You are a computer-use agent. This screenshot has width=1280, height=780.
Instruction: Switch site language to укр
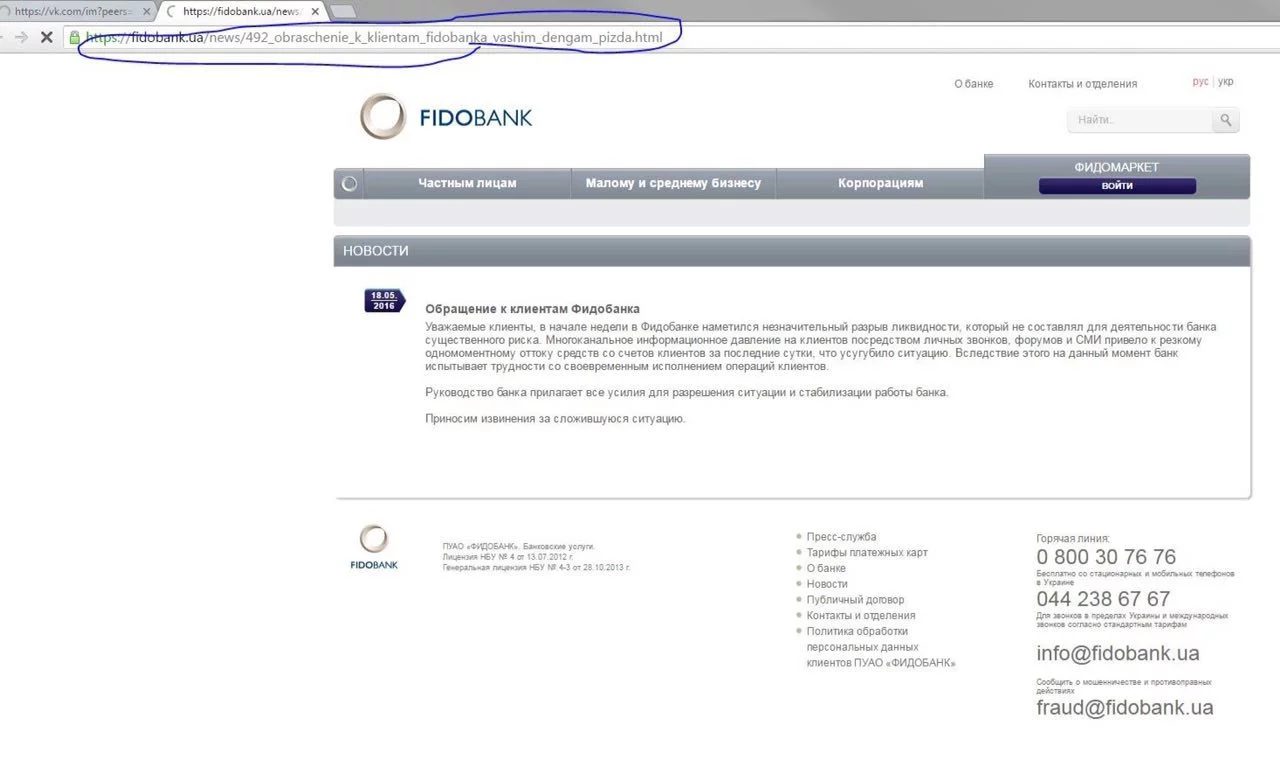pyautogui.click(x=1226, y=82)
